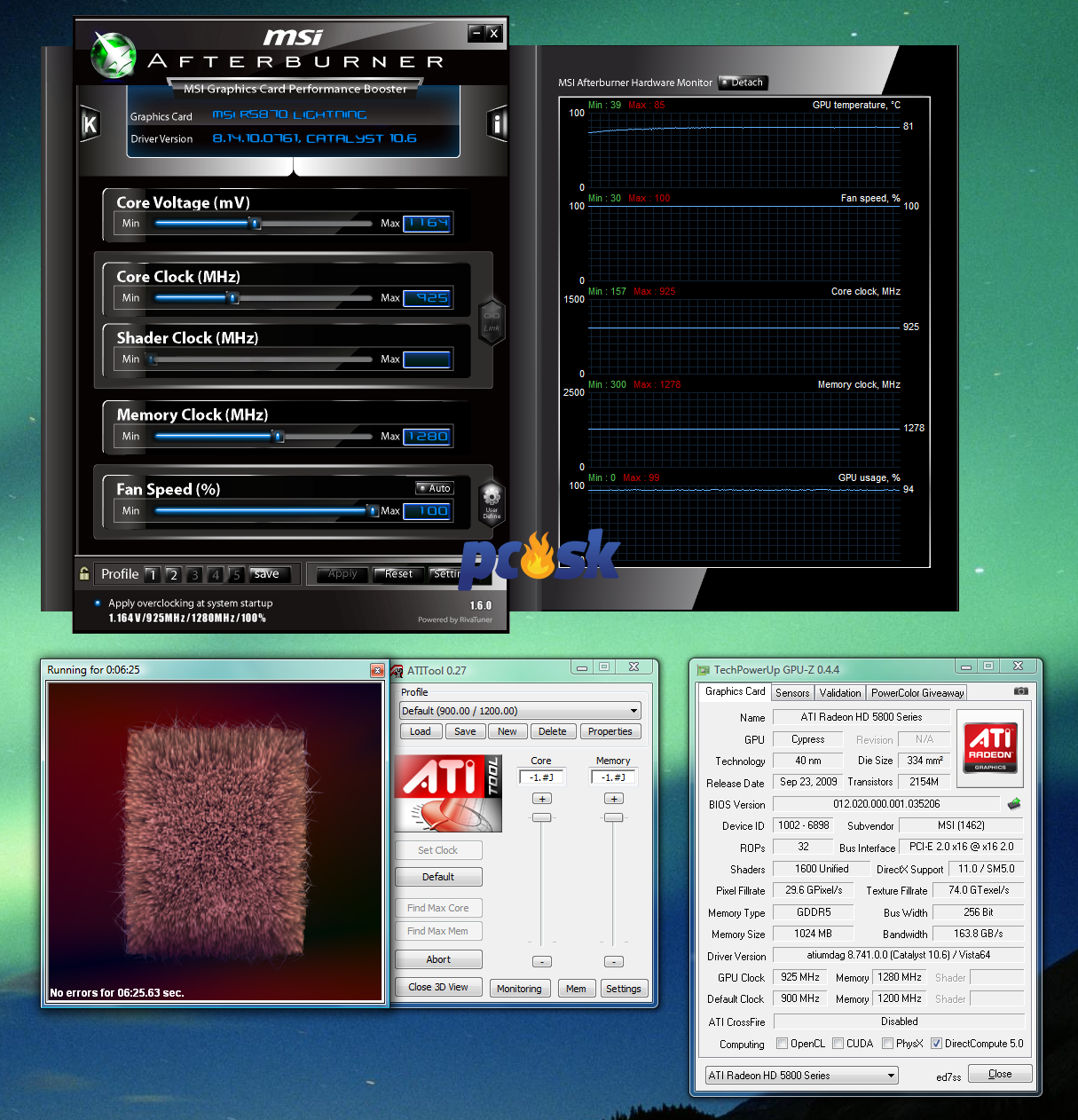The image size is (1078, 1120).
Task: Minimize the MSI Afterburner window
Action: tap(476, 33)
